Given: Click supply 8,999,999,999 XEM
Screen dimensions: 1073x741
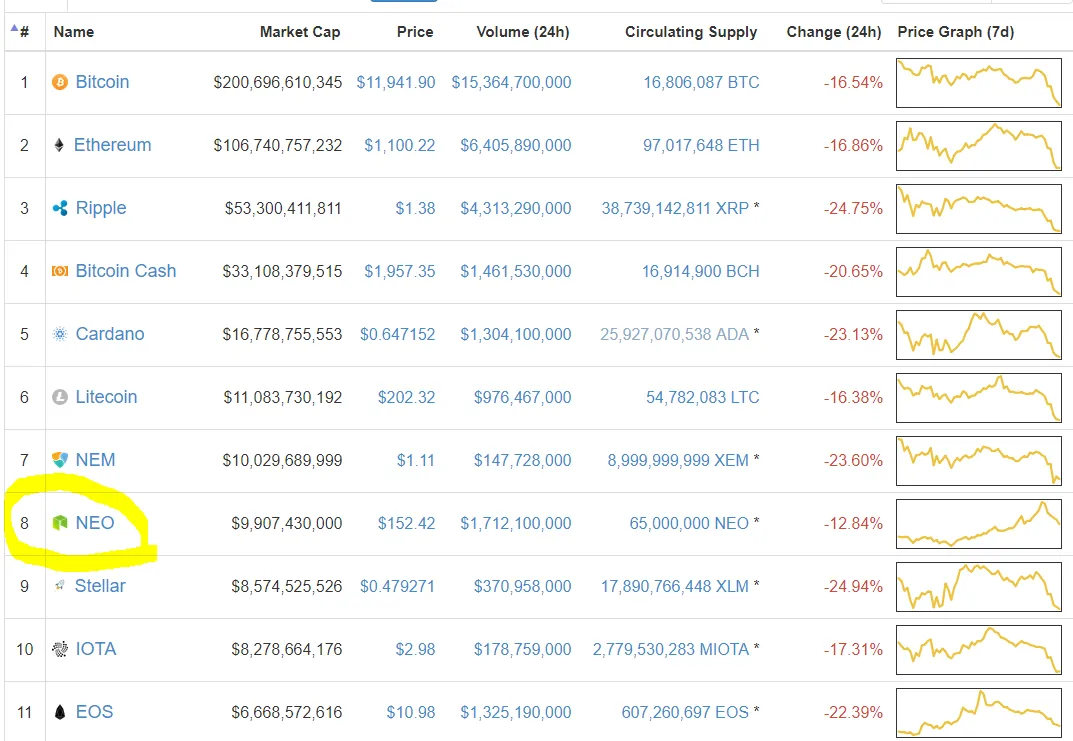Looking at the screenshot, I should click(678, 460).
